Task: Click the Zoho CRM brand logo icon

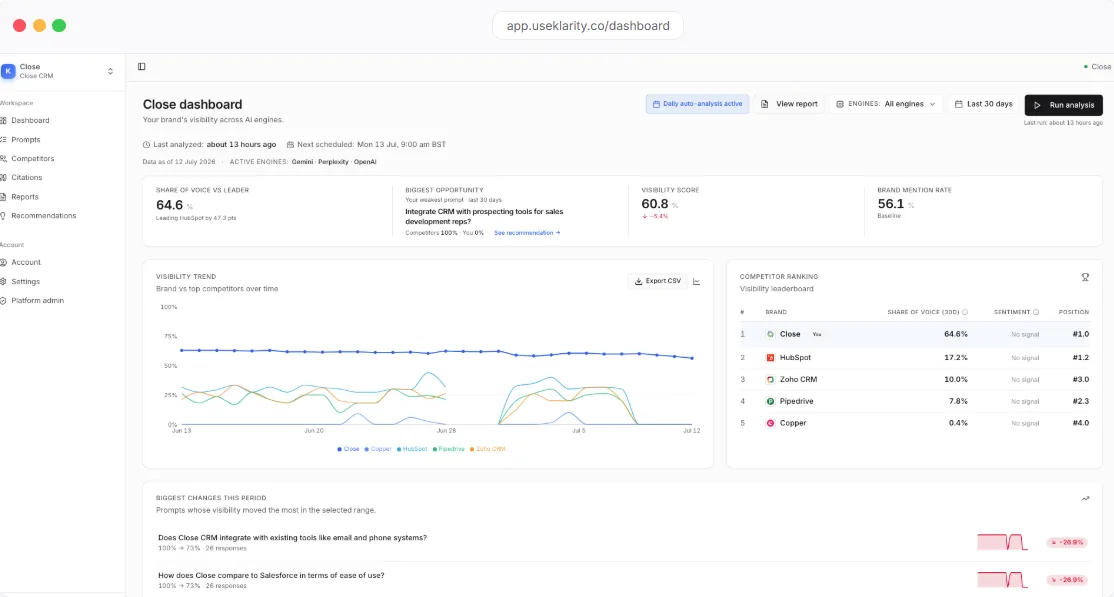Action: 770,380
